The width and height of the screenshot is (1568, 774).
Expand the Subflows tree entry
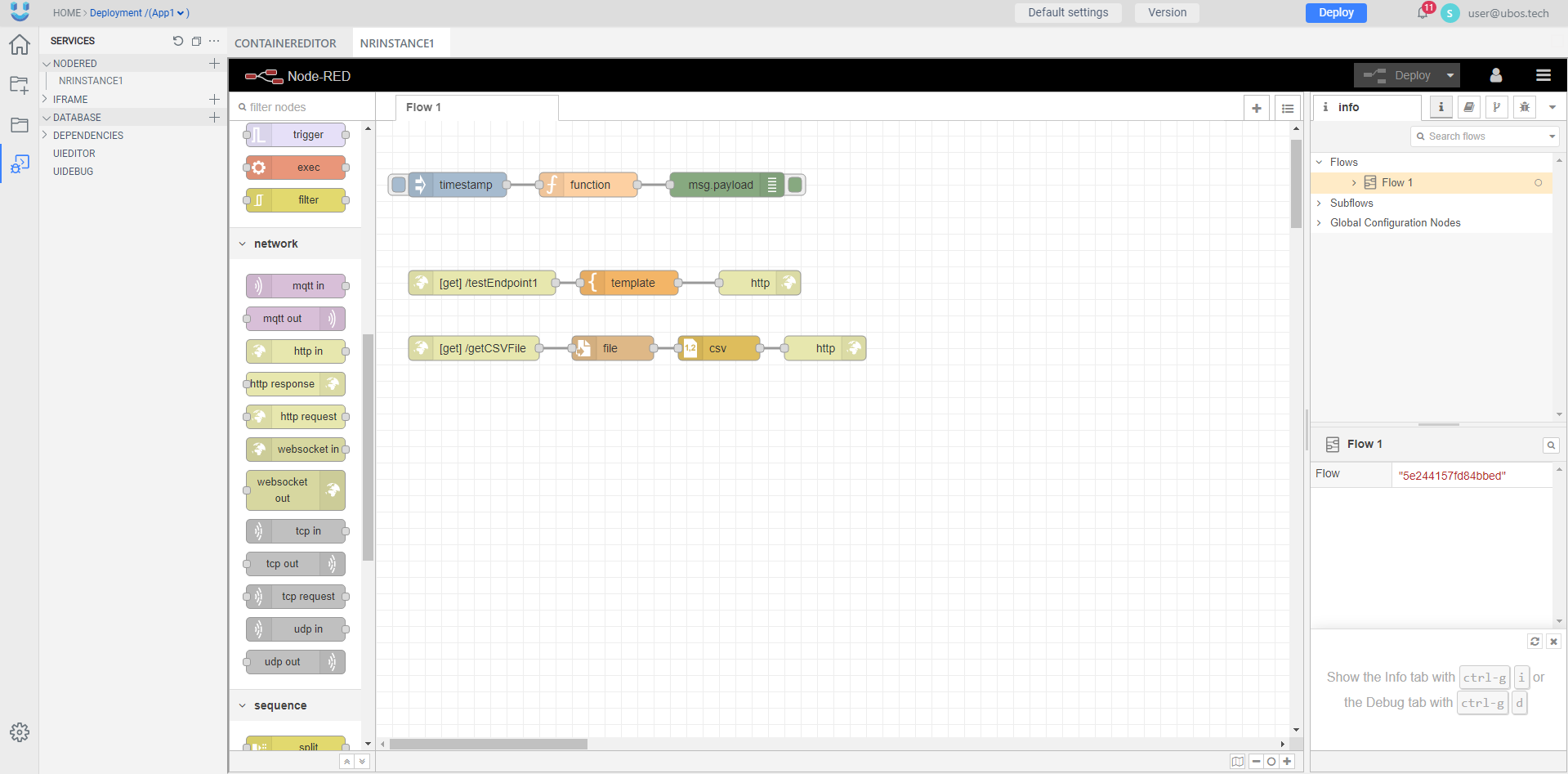pyautogui.click(x=1319, y=203)
